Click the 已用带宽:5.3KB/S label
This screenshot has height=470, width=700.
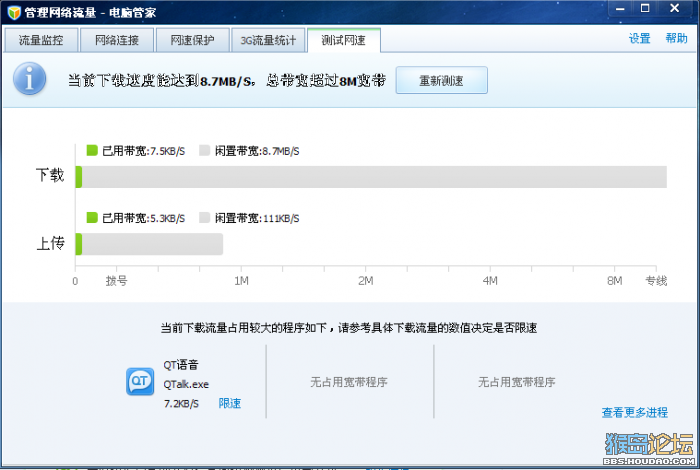click(x=144, y=218)
